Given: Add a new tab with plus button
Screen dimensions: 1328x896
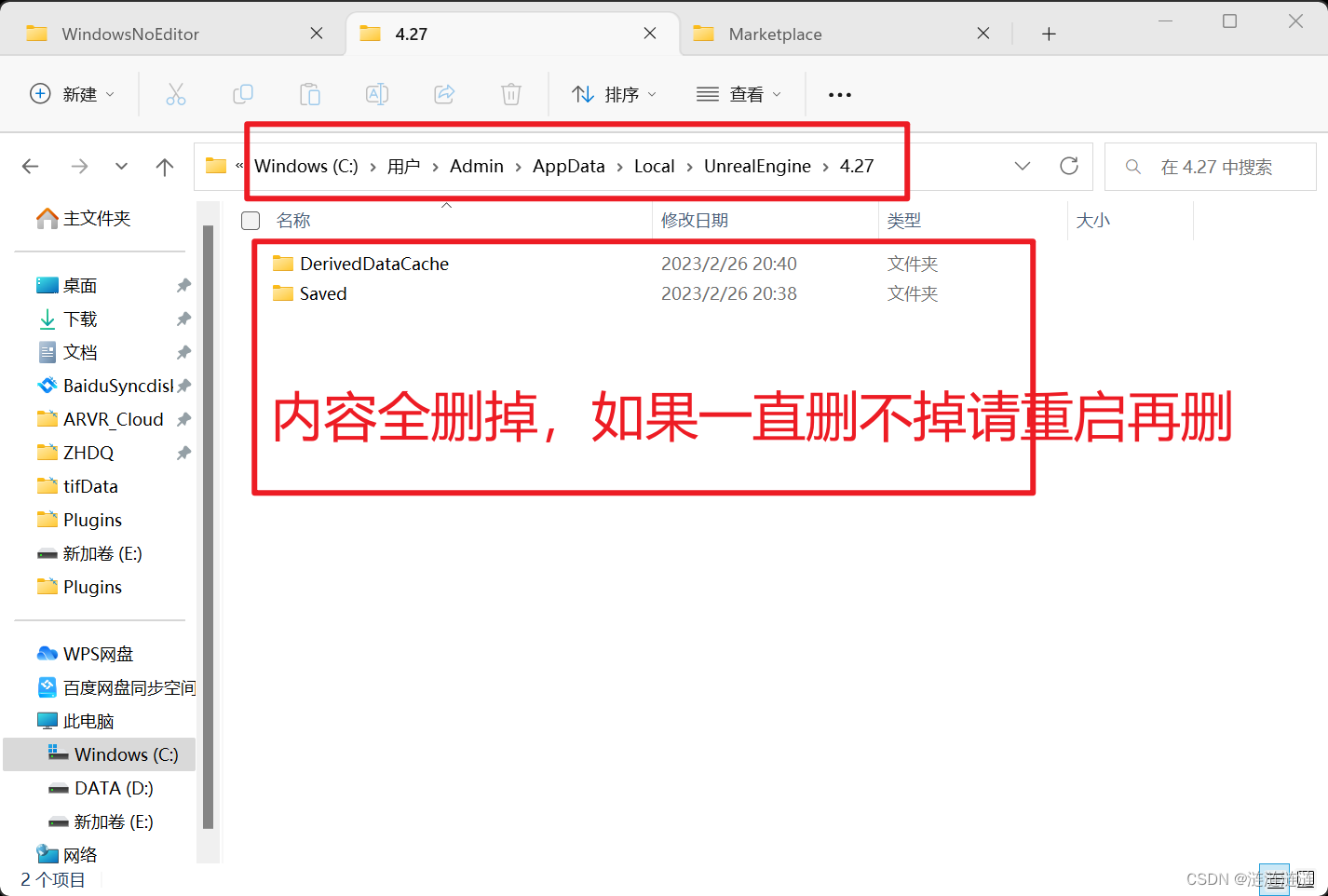Looking at the screenshot, I should [1049, 34].
